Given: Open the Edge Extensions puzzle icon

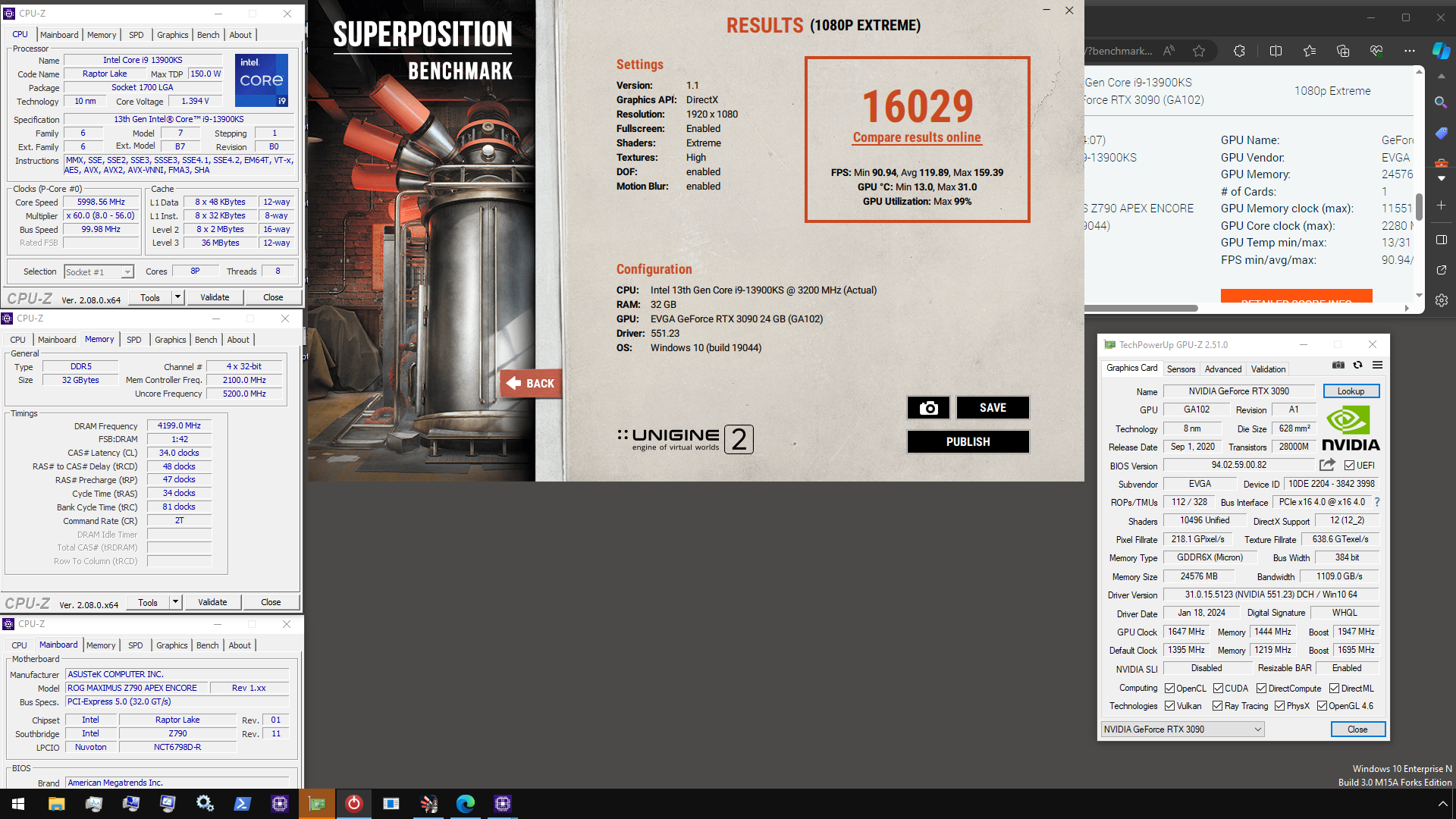Looking at the screenshot, I should 1239,51.
